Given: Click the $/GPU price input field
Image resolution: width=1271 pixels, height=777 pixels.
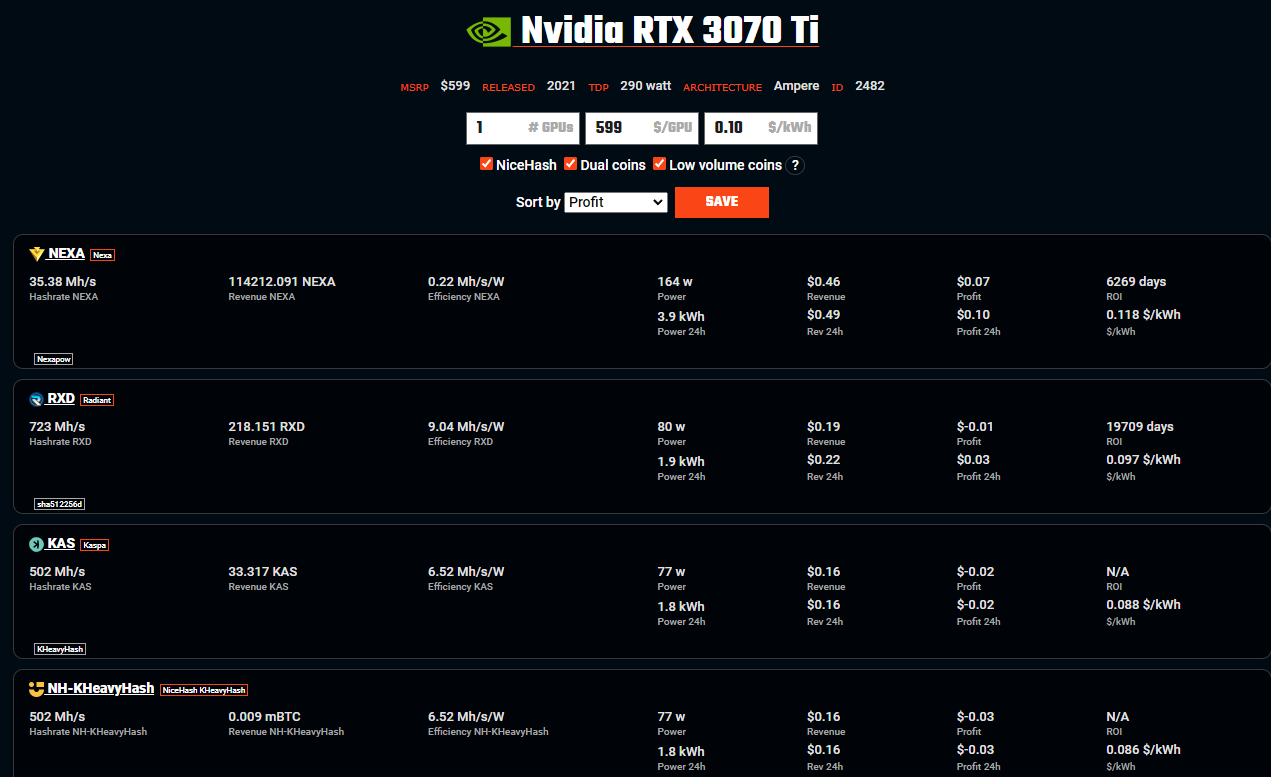Looking at the screenshot, I should coord(642,128).
